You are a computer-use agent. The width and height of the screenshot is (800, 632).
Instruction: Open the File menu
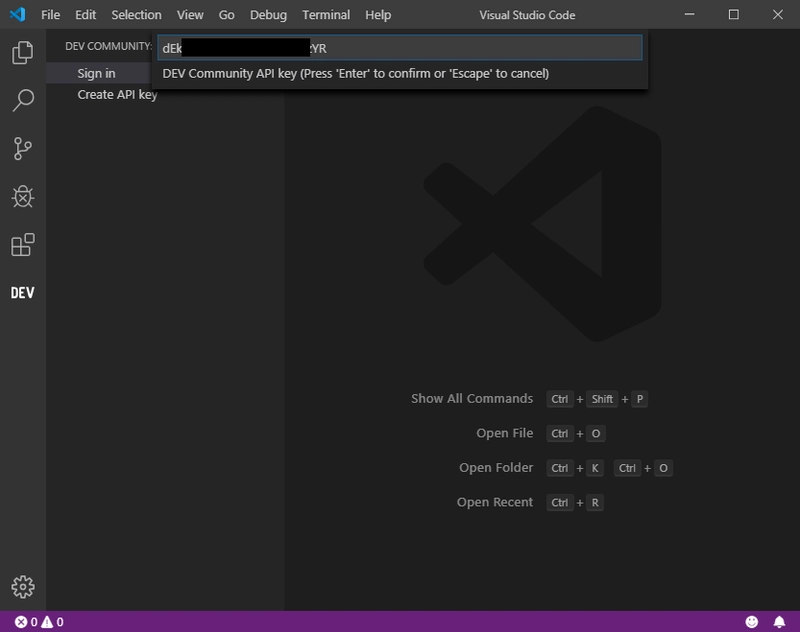click(51, 15)
